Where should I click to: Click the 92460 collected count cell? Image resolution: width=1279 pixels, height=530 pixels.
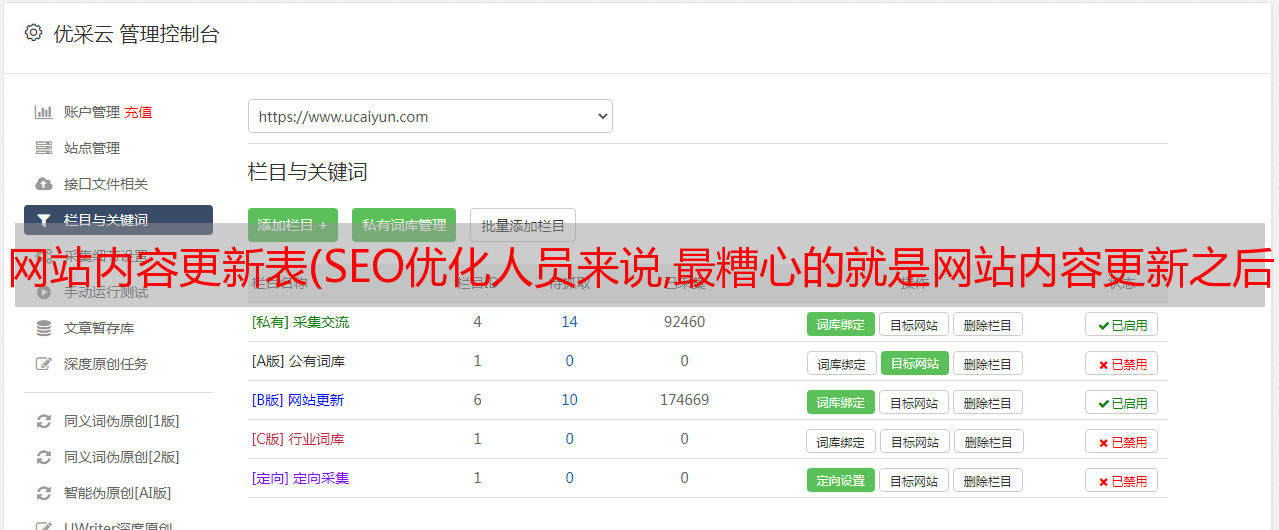684,322
